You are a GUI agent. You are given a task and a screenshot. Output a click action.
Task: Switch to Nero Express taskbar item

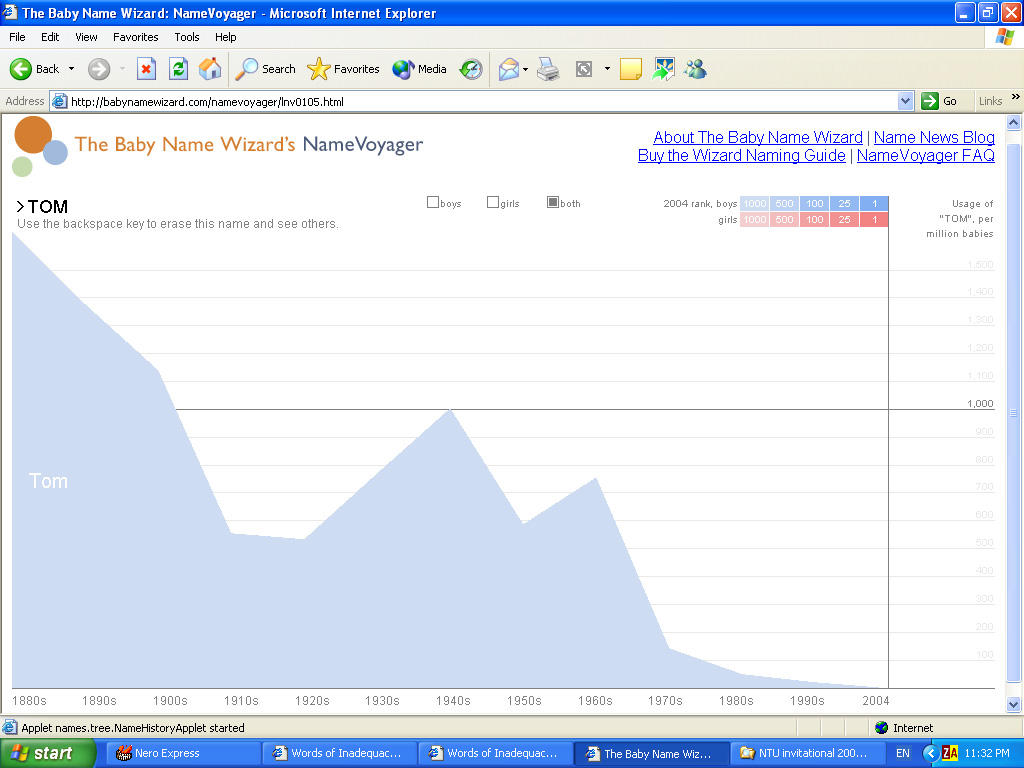[x=183, y=753]
